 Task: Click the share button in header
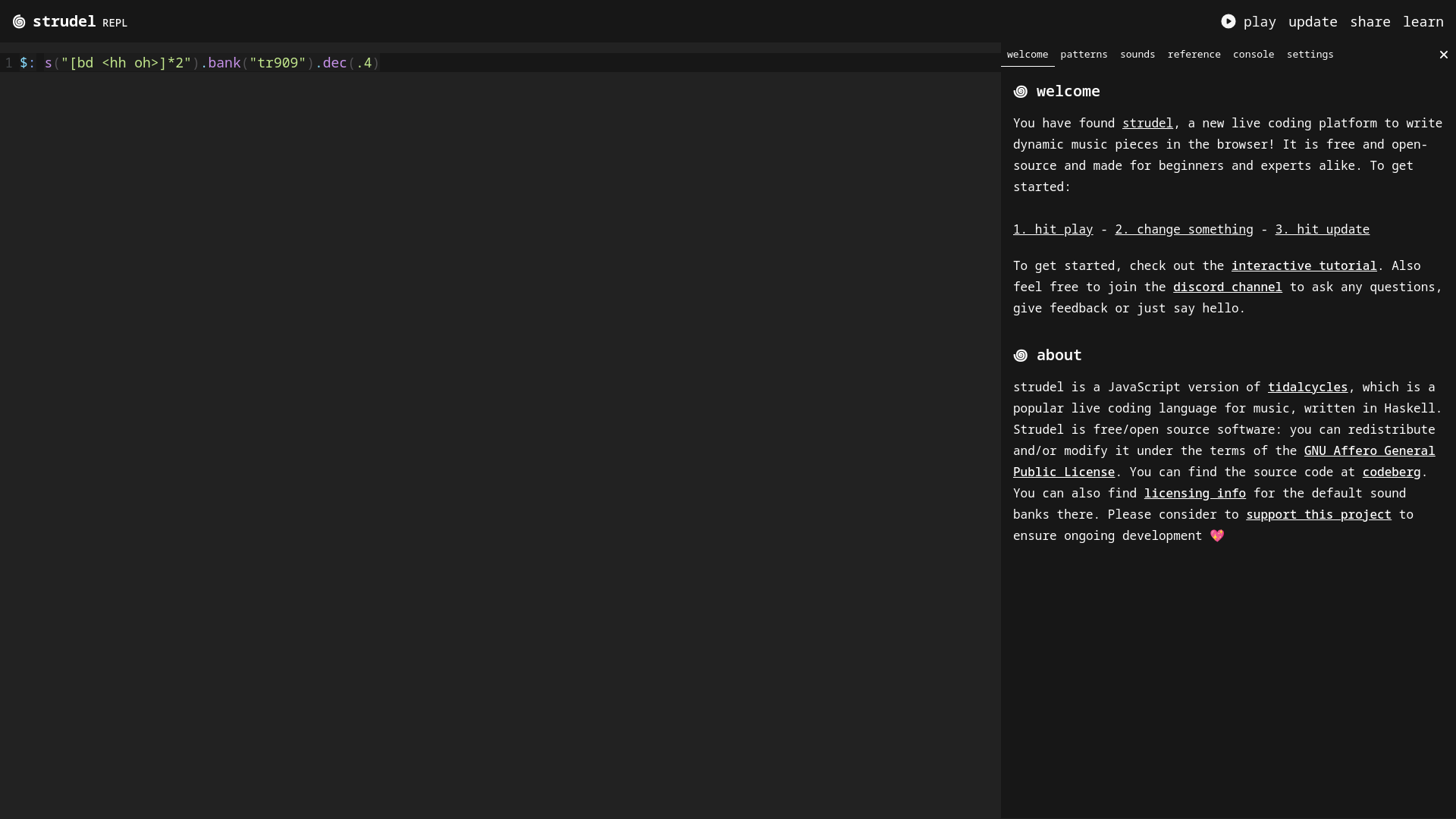1370,22
